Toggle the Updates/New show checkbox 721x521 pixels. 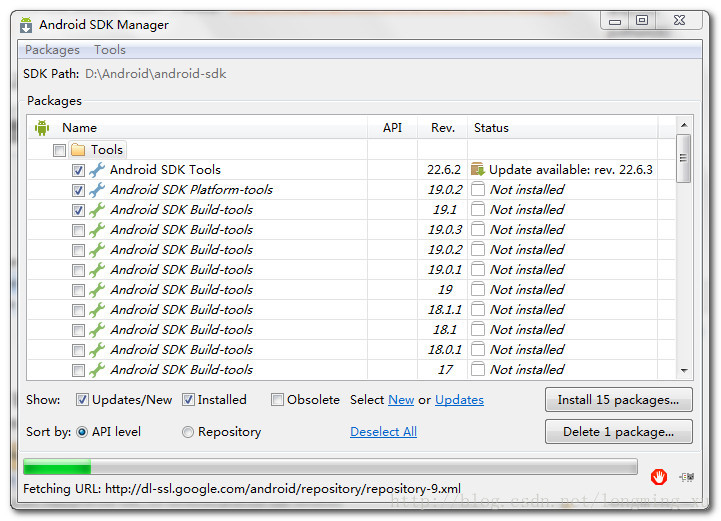click(82, 400)
